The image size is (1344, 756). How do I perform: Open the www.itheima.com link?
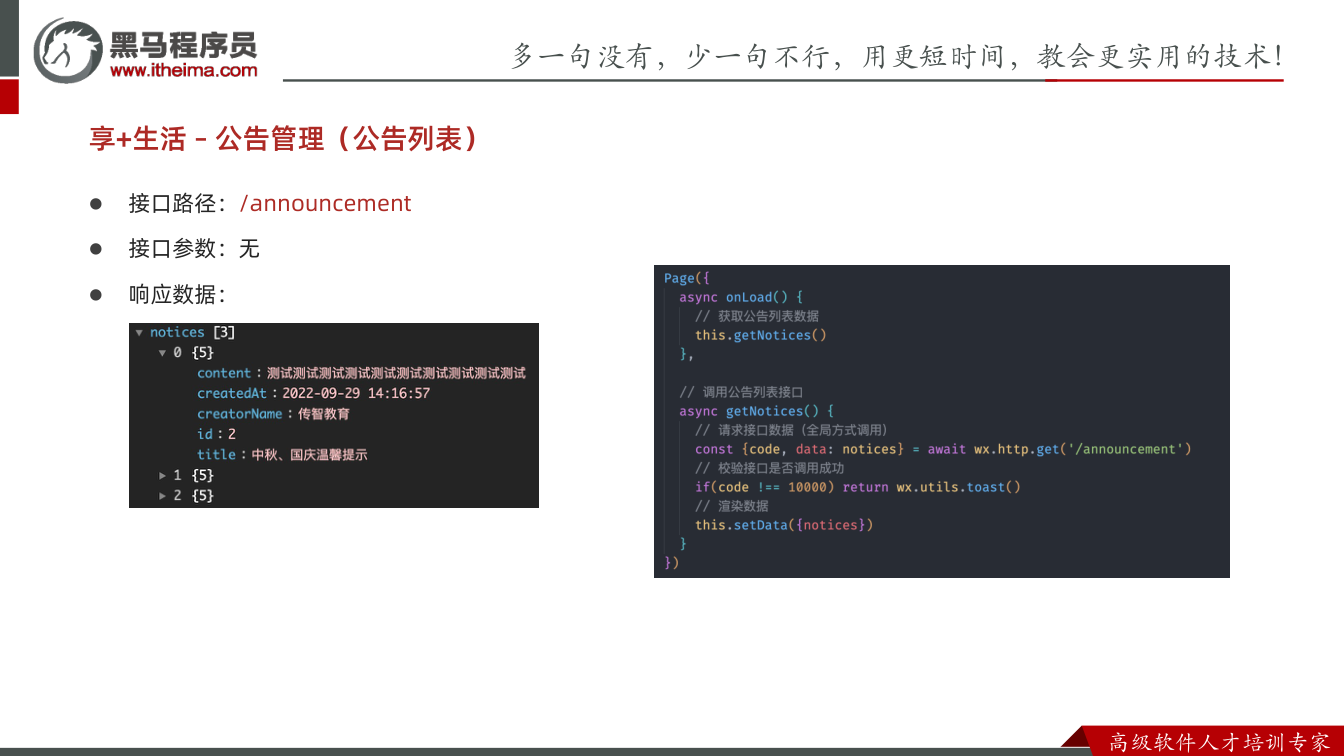183,70
